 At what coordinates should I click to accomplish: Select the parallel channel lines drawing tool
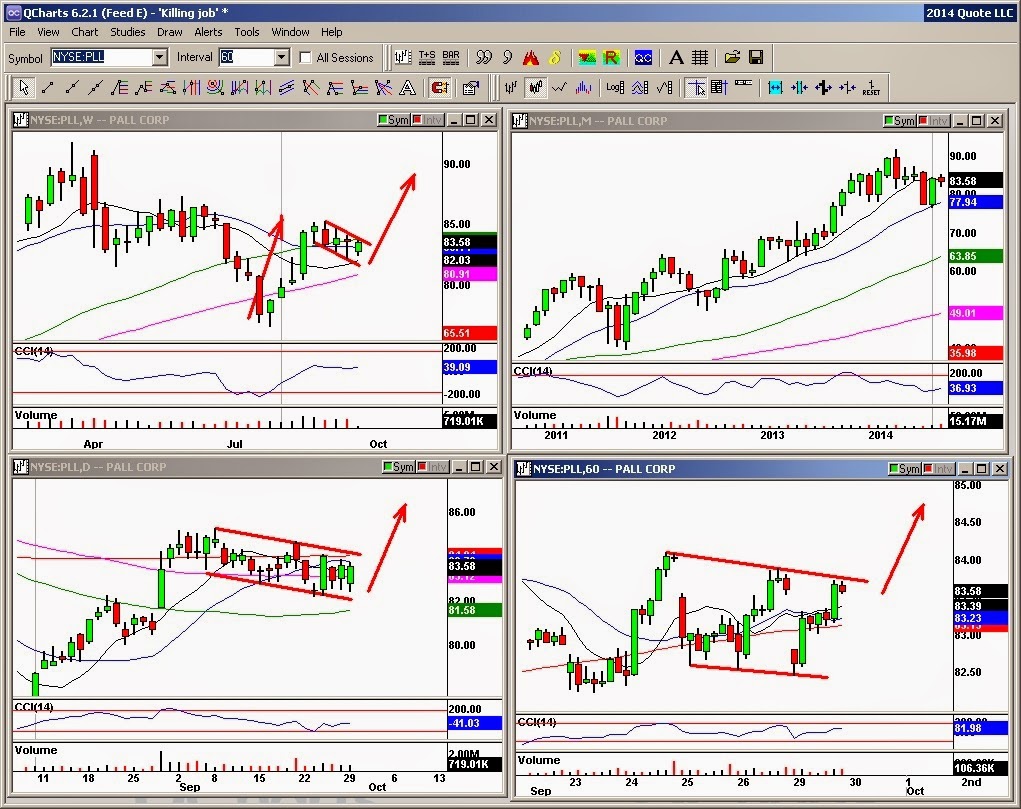[x=287, y=87]
